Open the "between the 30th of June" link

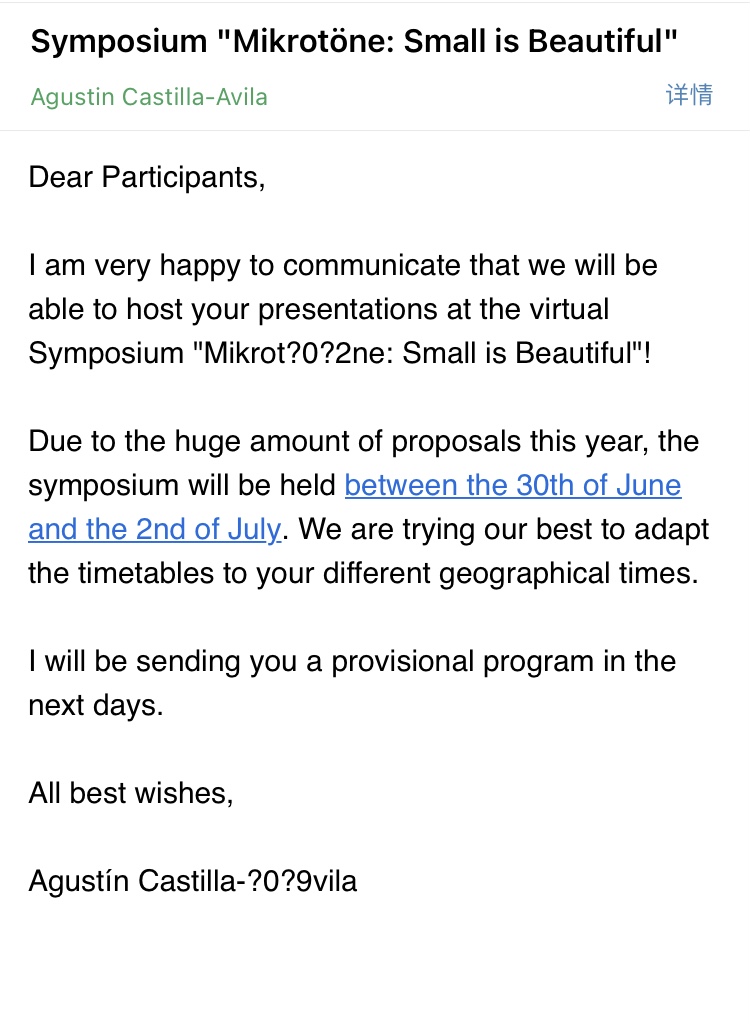click(512, 485)
